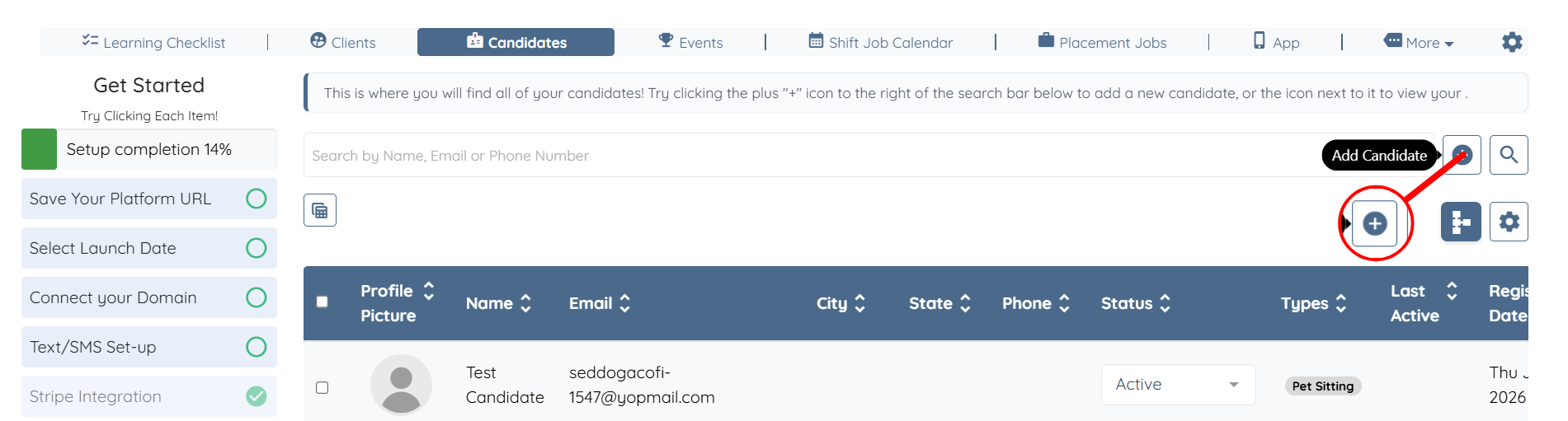Open the Active status dropdown

coord(1178,385)
